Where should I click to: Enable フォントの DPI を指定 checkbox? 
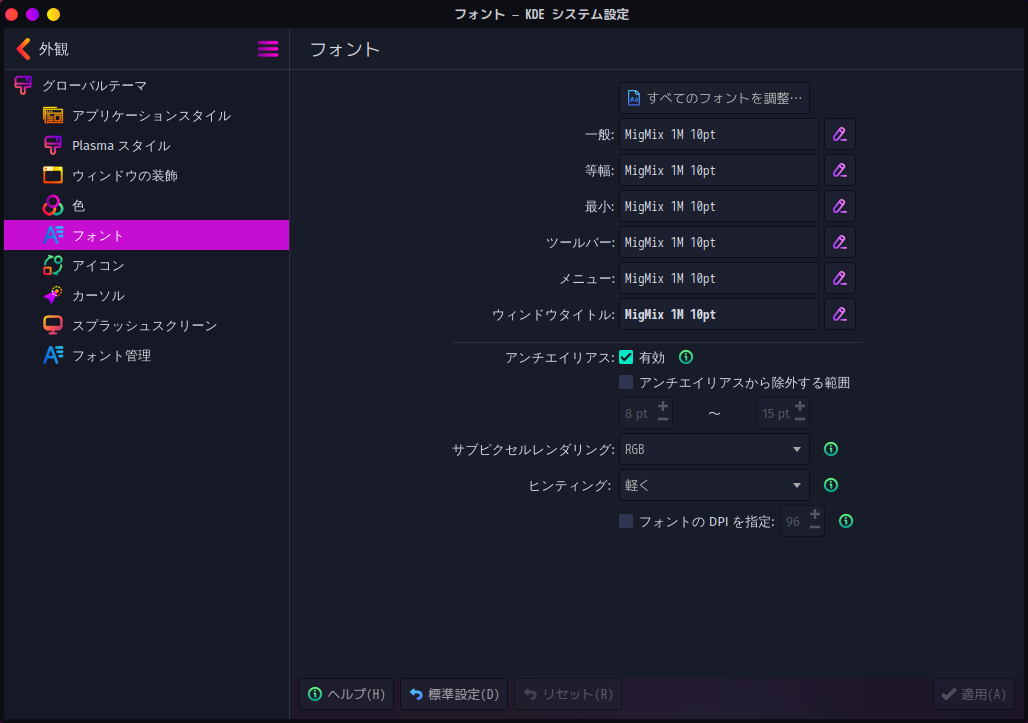626,521
